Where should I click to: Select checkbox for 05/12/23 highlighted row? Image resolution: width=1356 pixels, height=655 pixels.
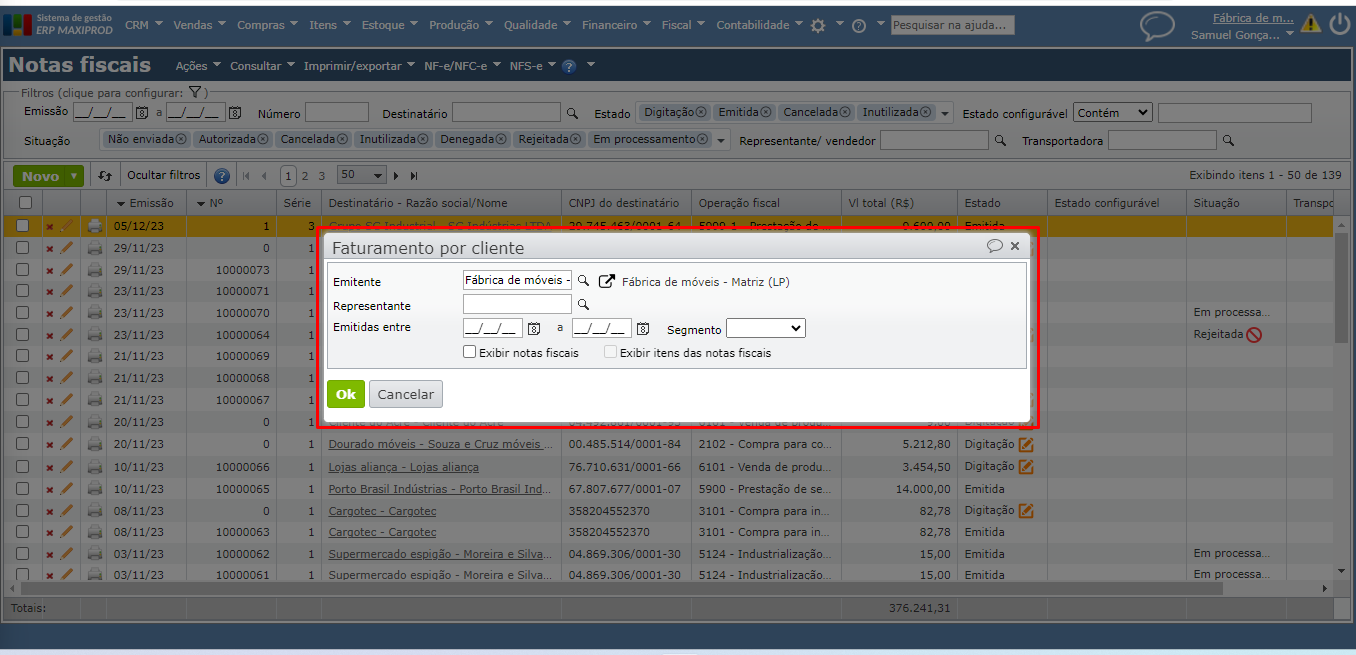[23, 226]
